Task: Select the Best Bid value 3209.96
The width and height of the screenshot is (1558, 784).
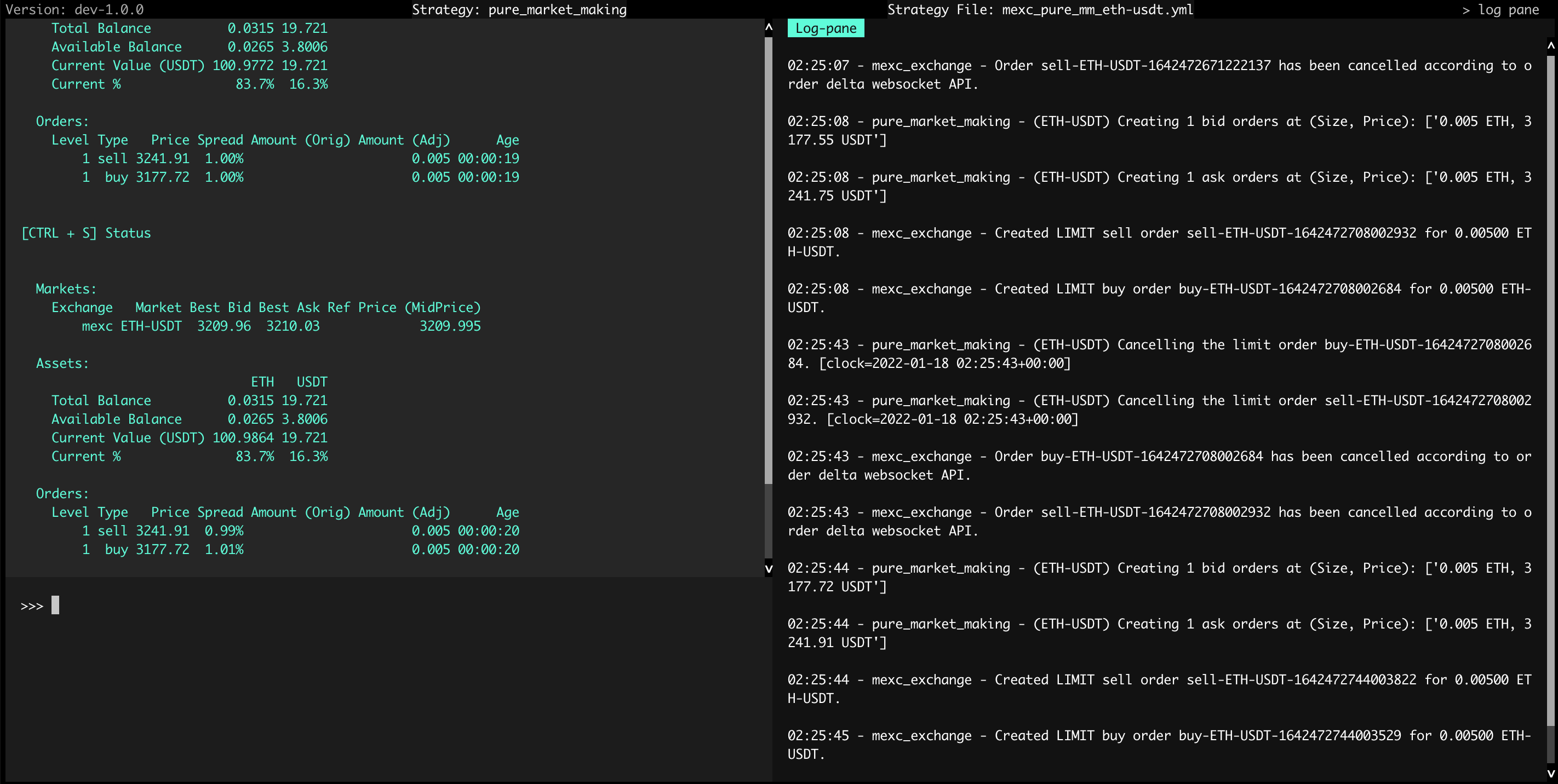Action: point(224,326)
